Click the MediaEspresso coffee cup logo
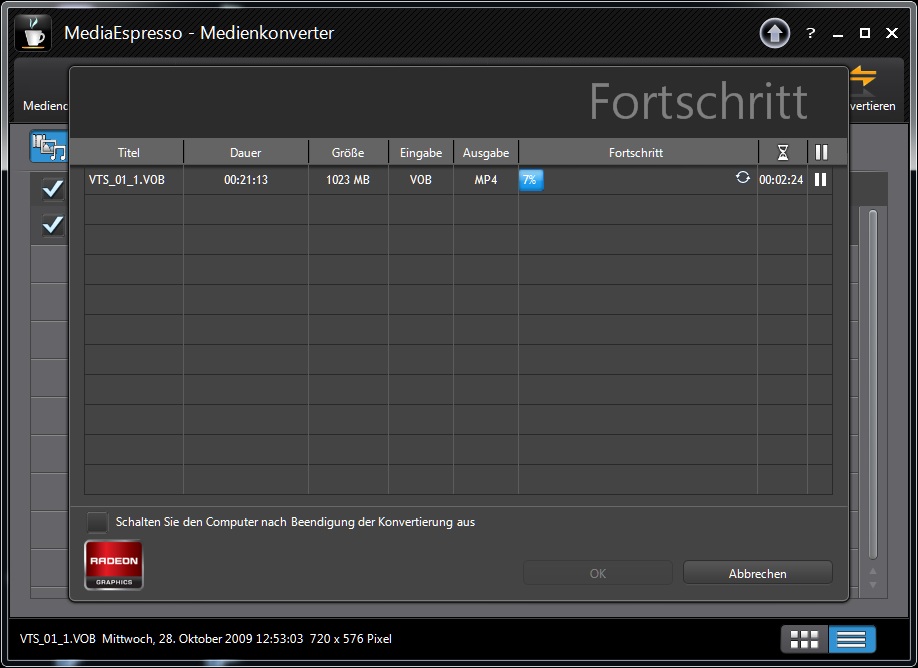The width and height of the screenshot is (918, 668). [33, 33]
